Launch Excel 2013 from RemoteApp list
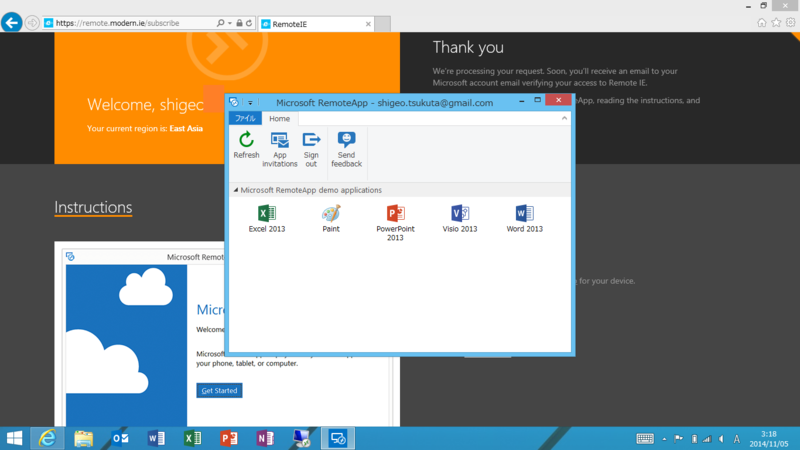Screen dimensions: 800x450 [x=266, y=219]
